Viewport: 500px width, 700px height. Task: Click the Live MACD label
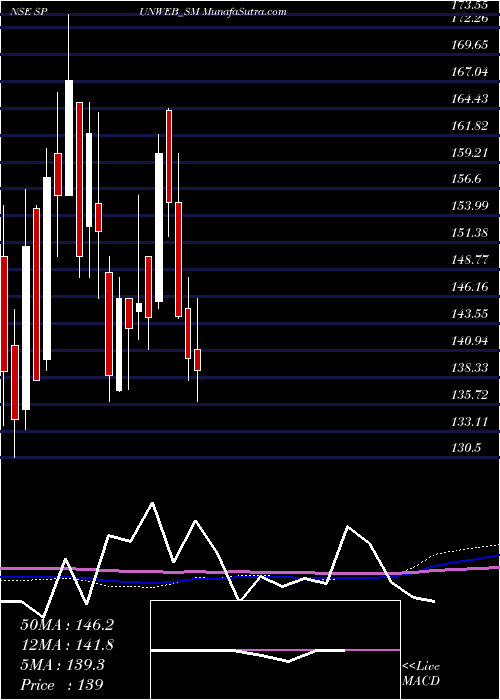(421, 674)
